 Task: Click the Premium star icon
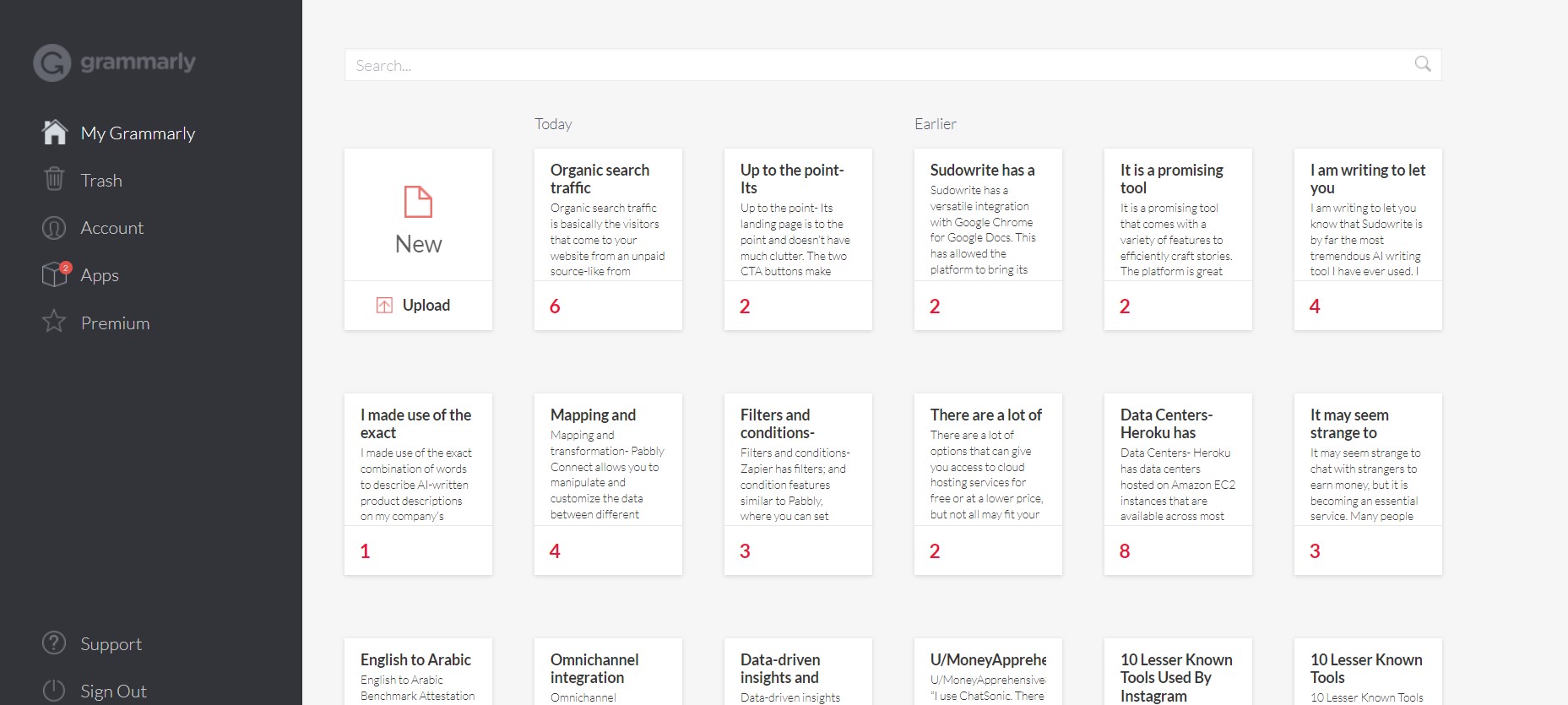(x=54, y=322)
